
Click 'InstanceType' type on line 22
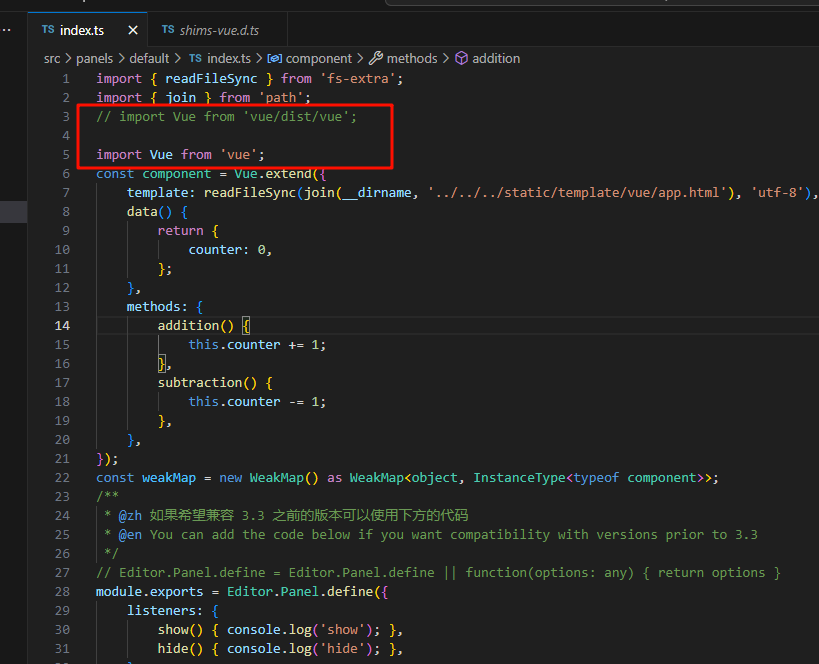pos(519,478)
